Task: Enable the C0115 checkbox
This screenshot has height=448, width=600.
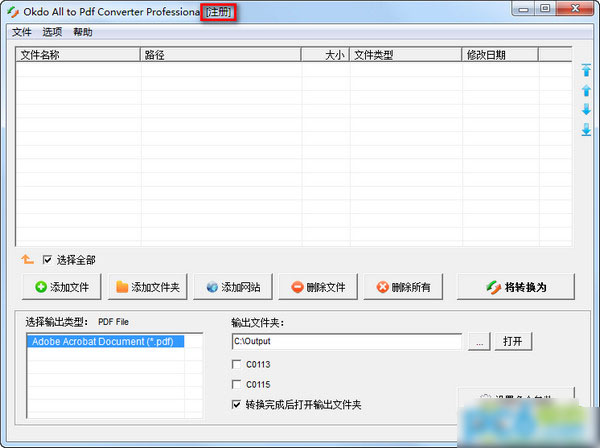Action: point(236,384)
